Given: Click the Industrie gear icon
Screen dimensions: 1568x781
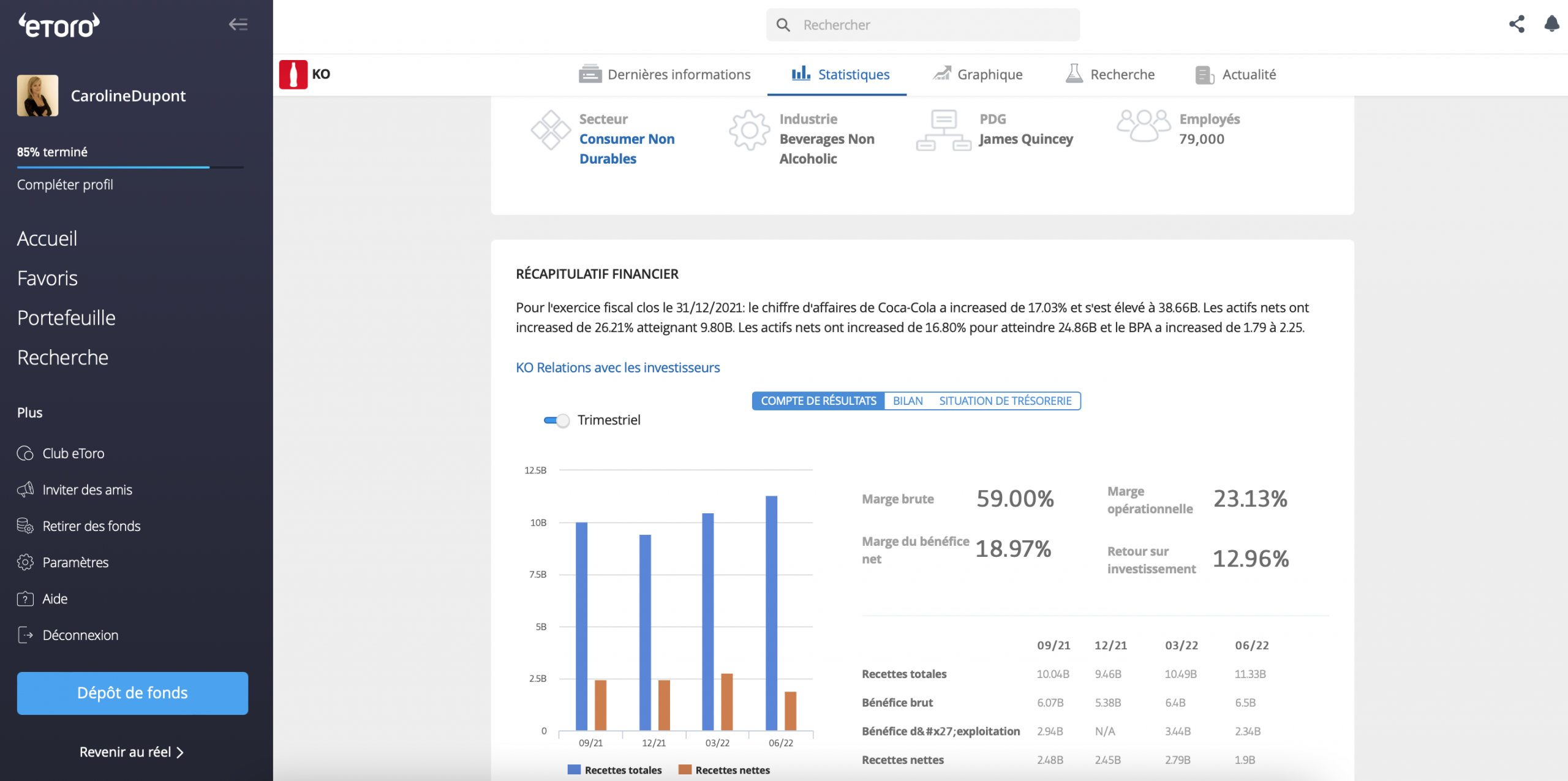Looking at the screenshot, I should point(749,130).
